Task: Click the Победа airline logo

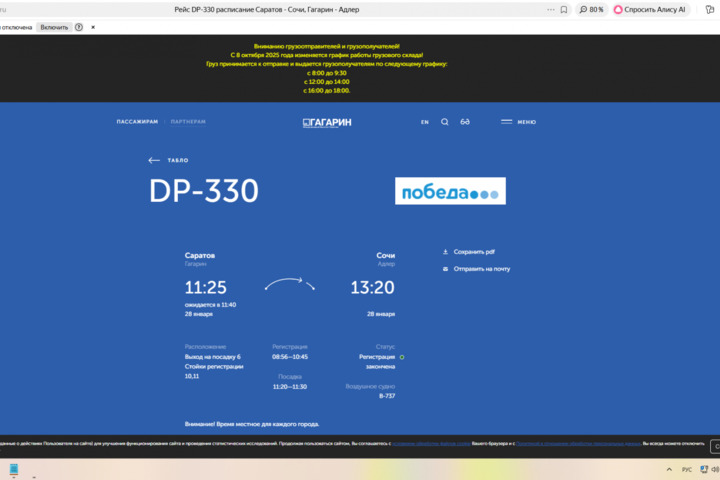Action: pos(450,191)
